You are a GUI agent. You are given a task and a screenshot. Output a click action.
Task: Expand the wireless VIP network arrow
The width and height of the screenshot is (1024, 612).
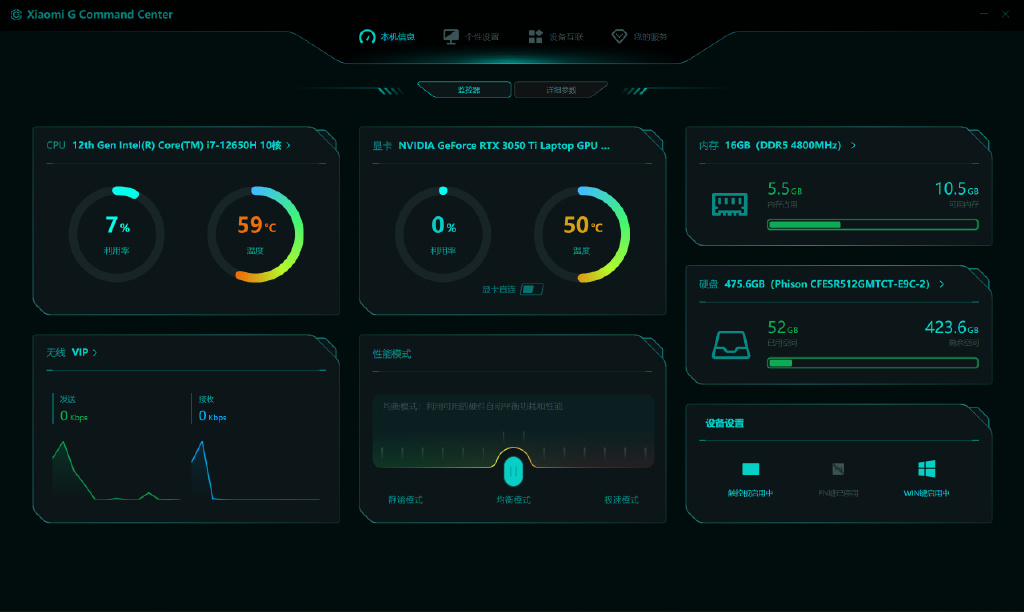click(95, 353)
